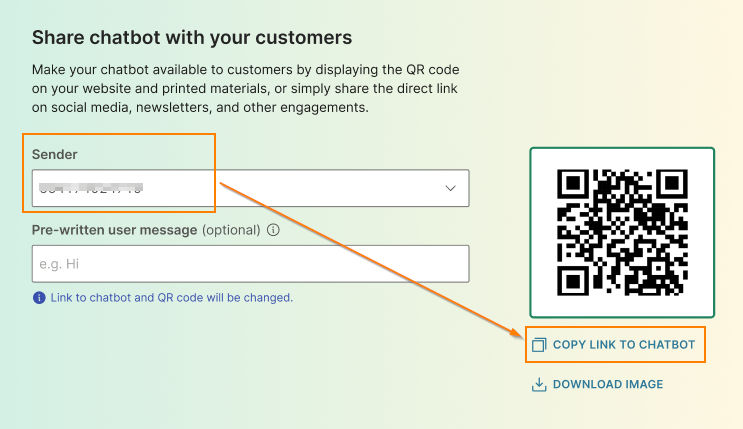743x429 pixels.
Task: Click the 'Link to chatbot and QR code will be changed' notice
Action: tap(172, 298)
